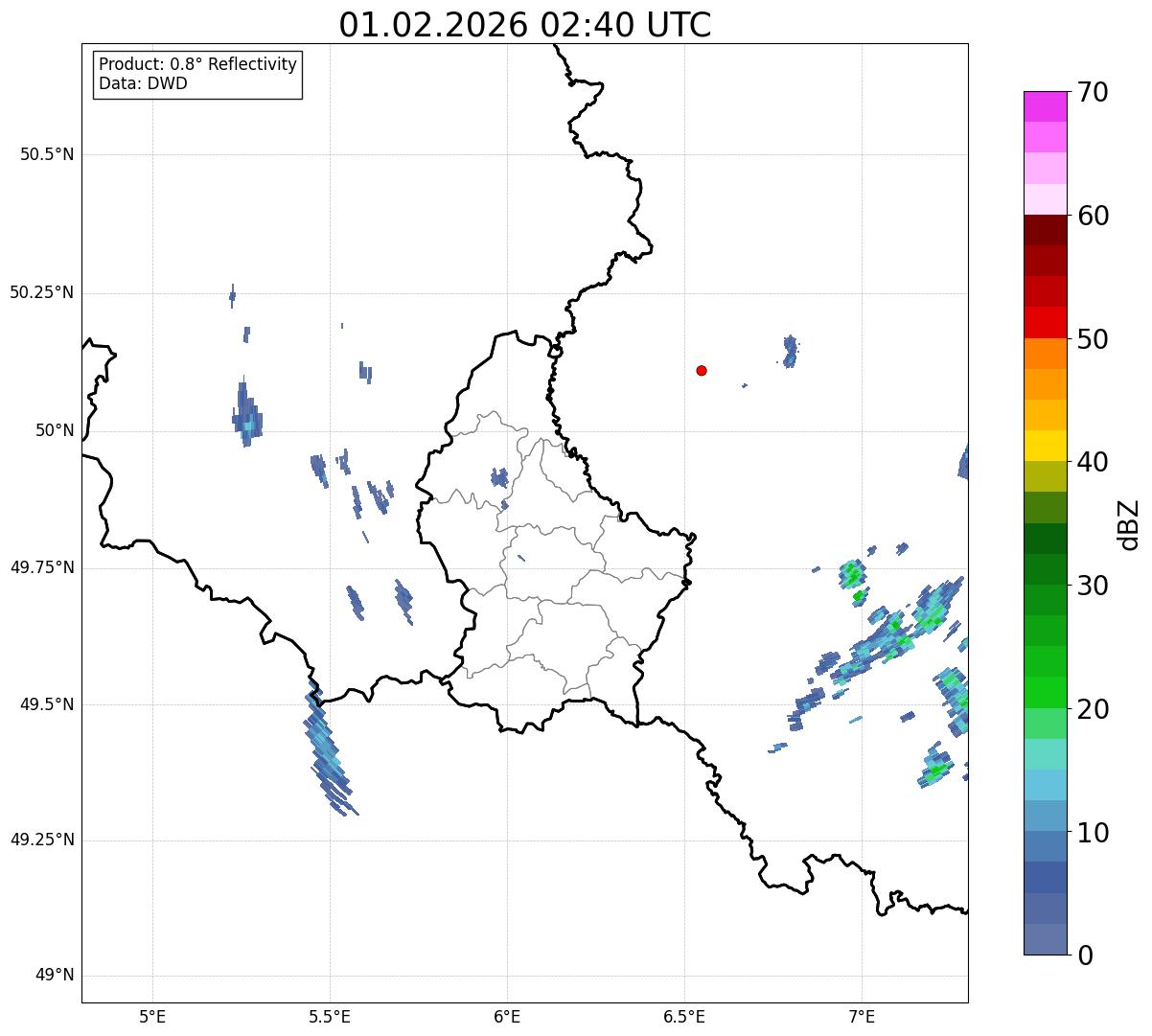Click the '5°E' longitude label

point(152,1017)
